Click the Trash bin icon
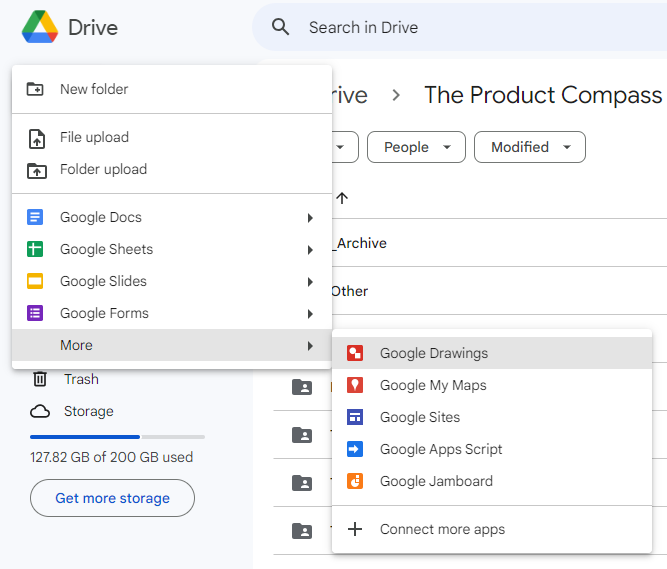The width and height of the screenshot is (667, 569). click(x=40, y=378)
